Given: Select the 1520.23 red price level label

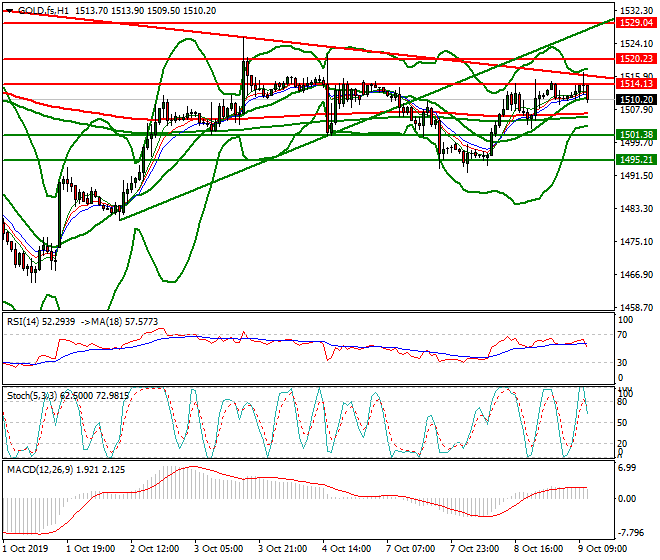Looking at the screenshot, I should pyautogui.click(x=636, y=59).
